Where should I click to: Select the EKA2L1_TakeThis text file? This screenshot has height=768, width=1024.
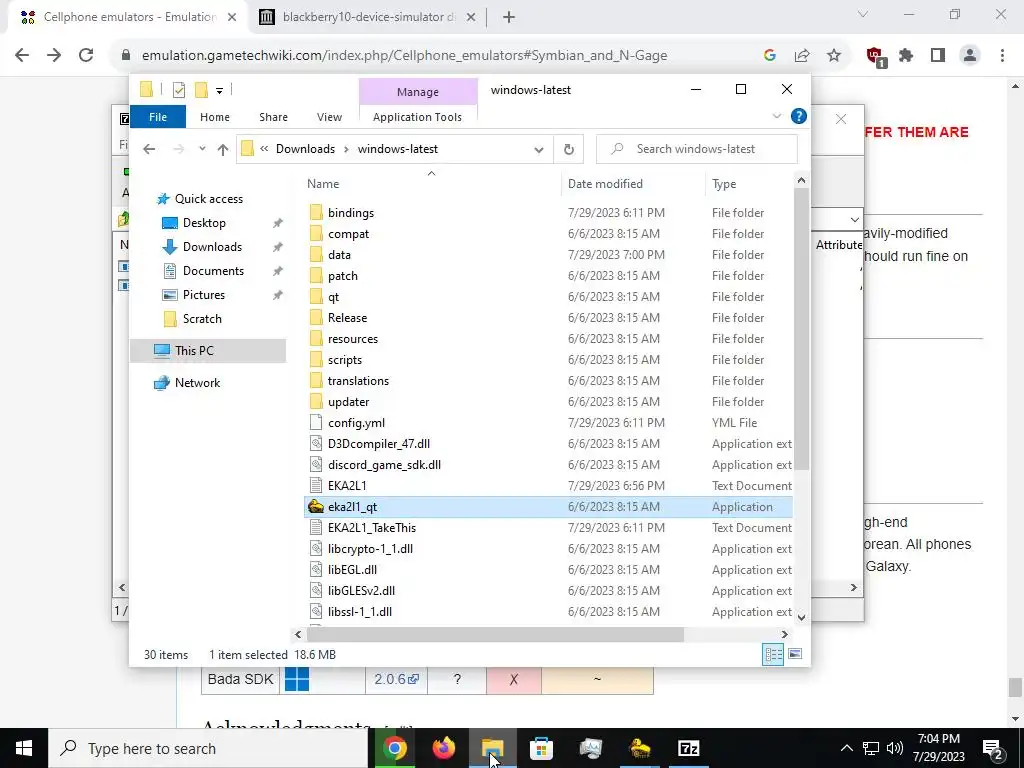click(x=372, y=528)
